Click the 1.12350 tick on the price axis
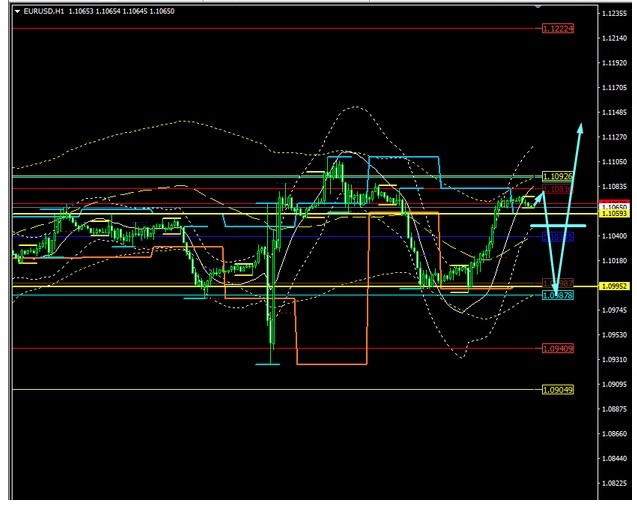The image size is (637, 506). [x=612, y=13]
